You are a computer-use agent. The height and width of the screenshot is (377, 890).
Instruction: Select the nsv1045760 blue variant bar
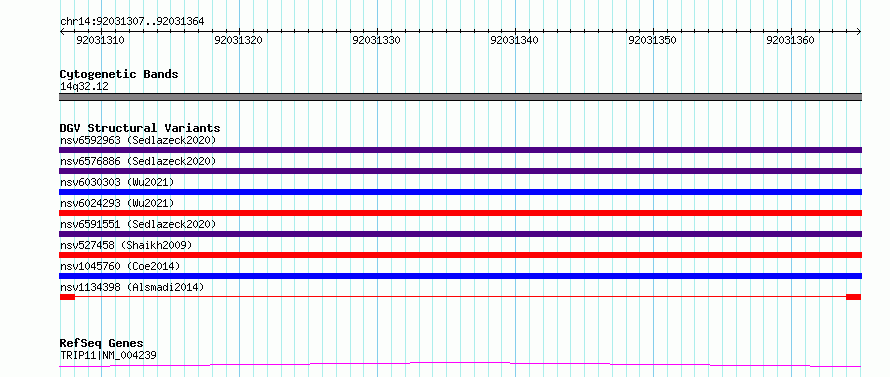(460, 276)
